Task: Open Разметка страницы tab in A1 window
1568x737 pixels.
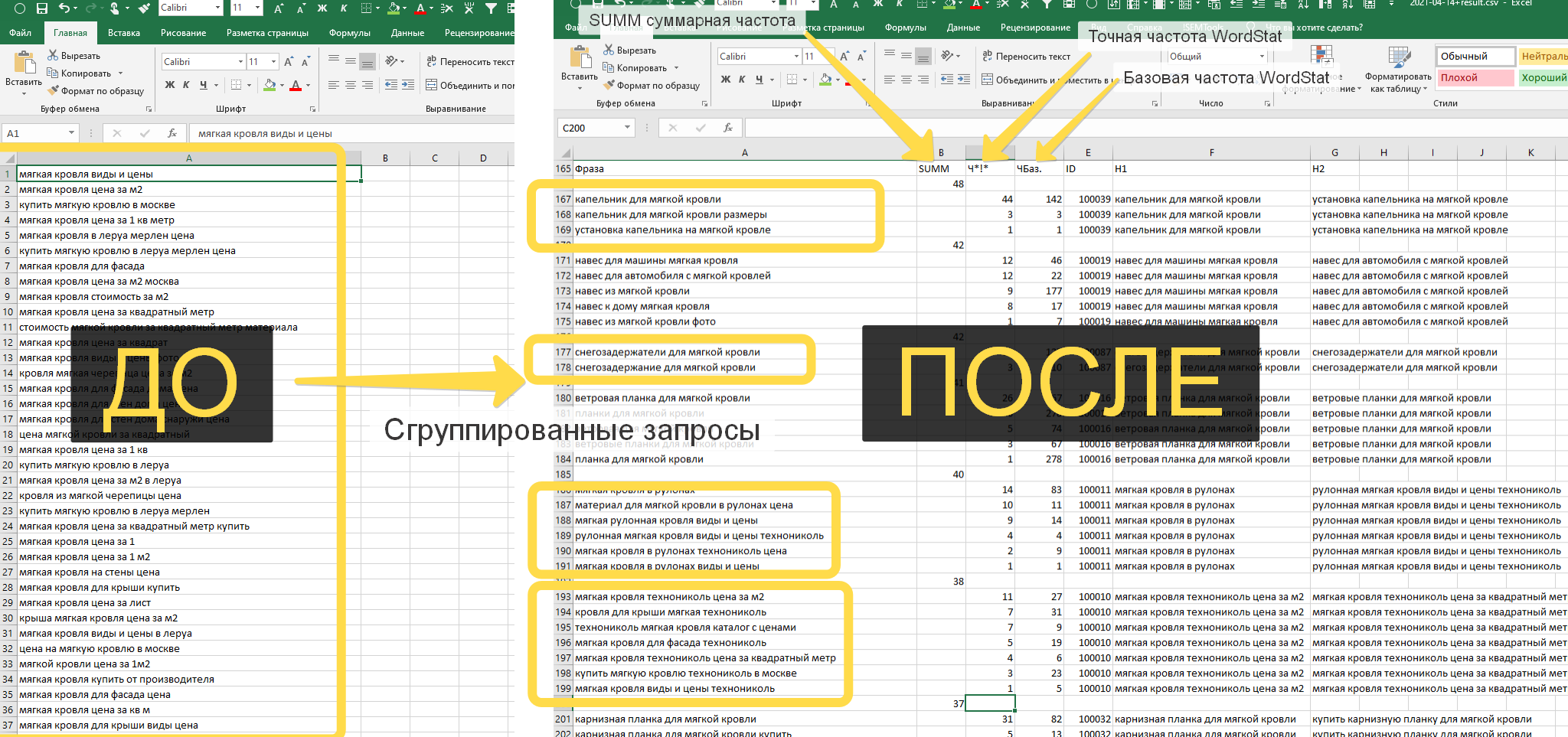Action: pos(267,33)
